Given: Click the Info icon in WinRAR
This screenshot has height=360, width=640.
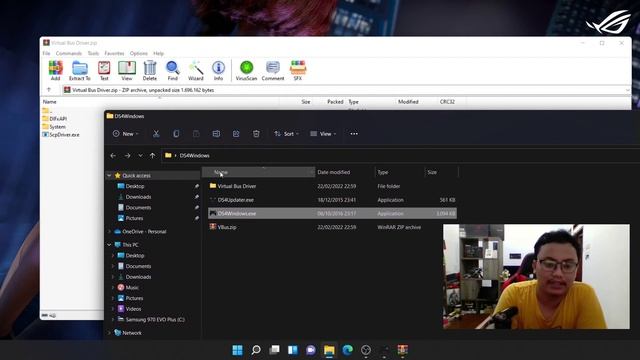Looking at the screenshot, I should pos(218,70).
